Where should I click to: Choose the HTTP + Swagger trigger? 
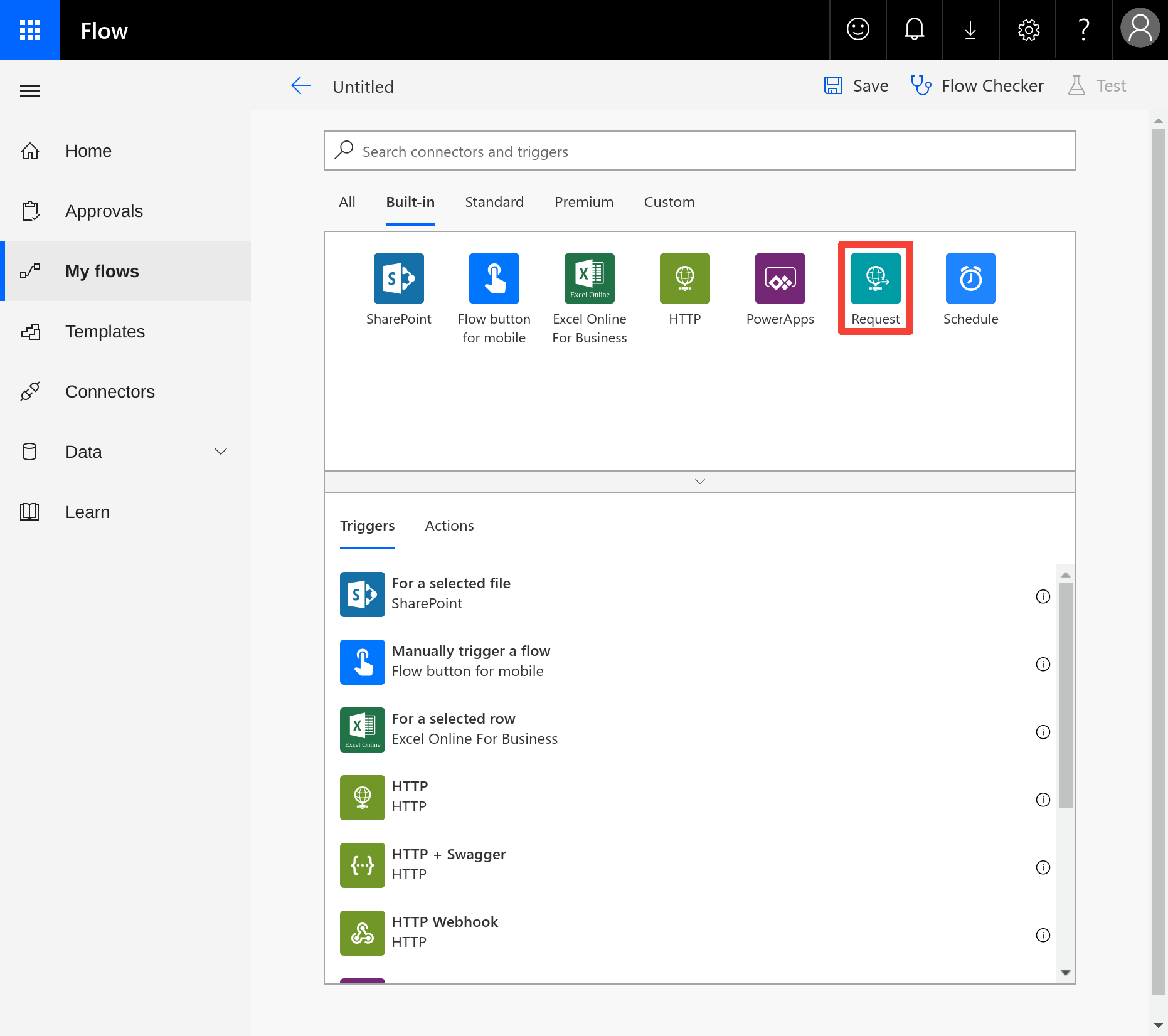point(690,865)
